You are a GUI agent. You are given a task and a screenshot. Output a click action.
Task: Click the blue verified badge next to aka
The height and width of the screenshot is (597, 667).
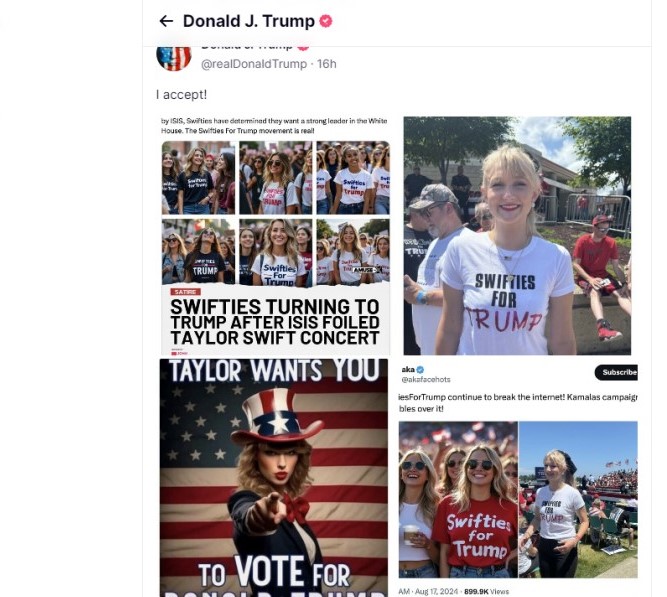421,369
